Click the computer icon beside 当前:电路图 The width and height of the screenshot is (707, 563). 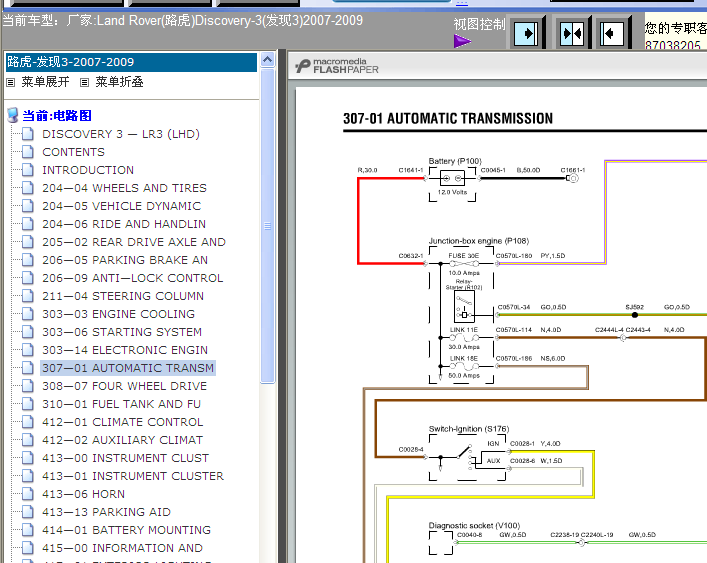[13, 115]
